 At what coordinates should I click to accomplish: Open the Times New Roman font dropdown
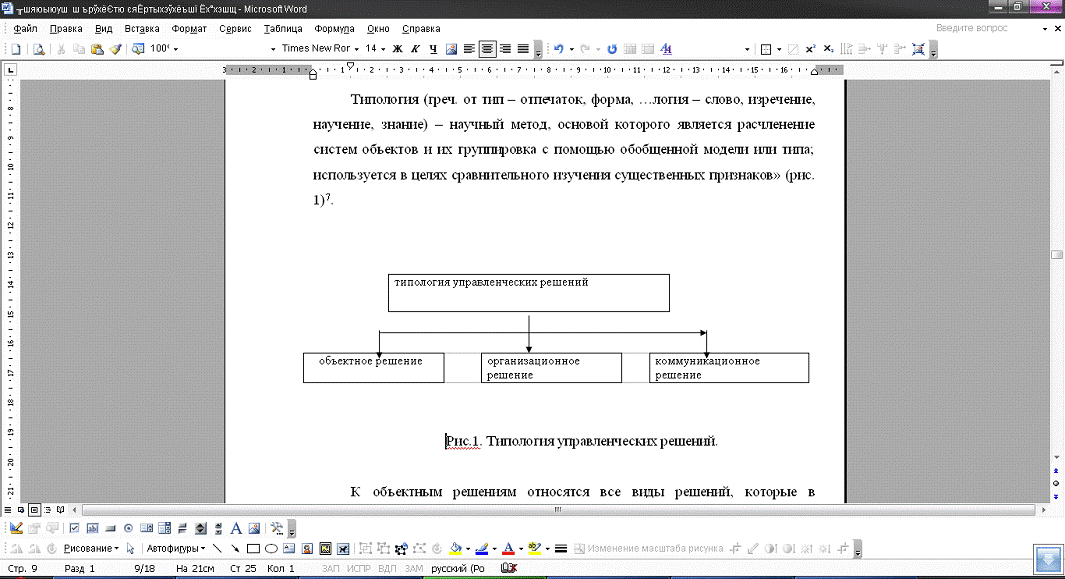315,48
